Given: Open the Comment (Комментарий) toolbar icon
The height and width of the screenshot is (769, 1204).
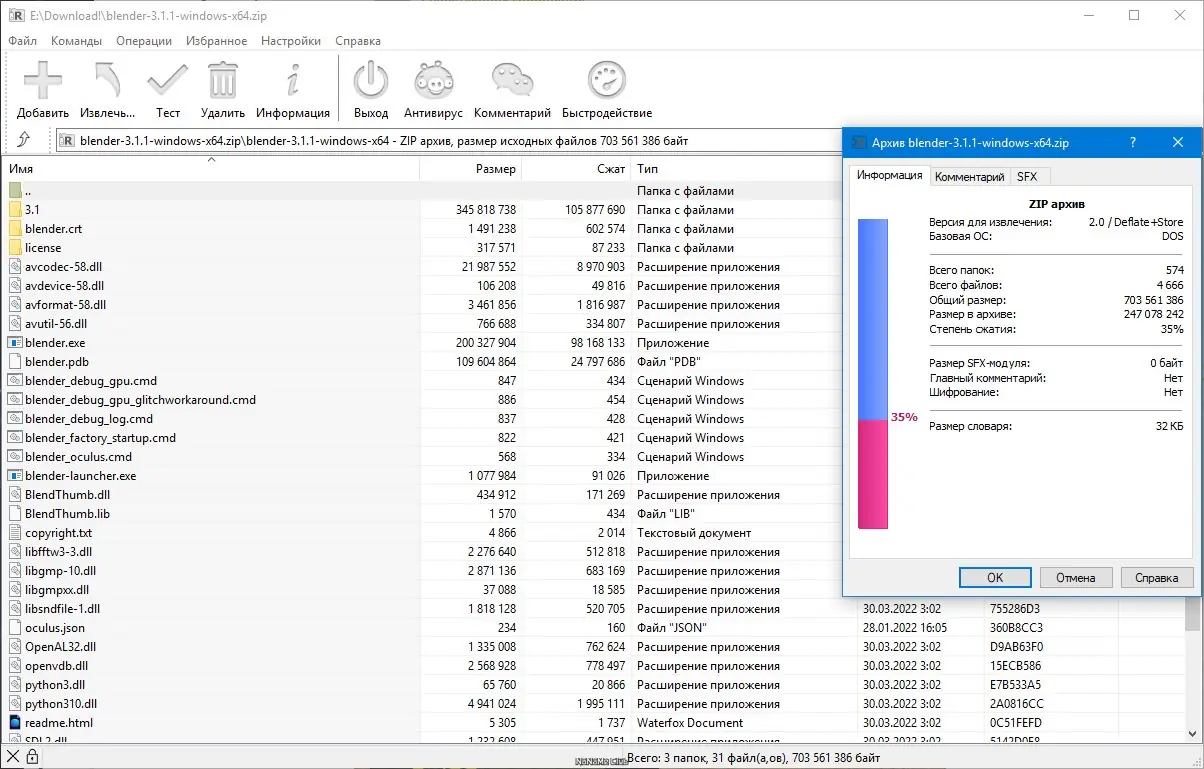Looking at the screenshot, I should click(x=512, y=81).
